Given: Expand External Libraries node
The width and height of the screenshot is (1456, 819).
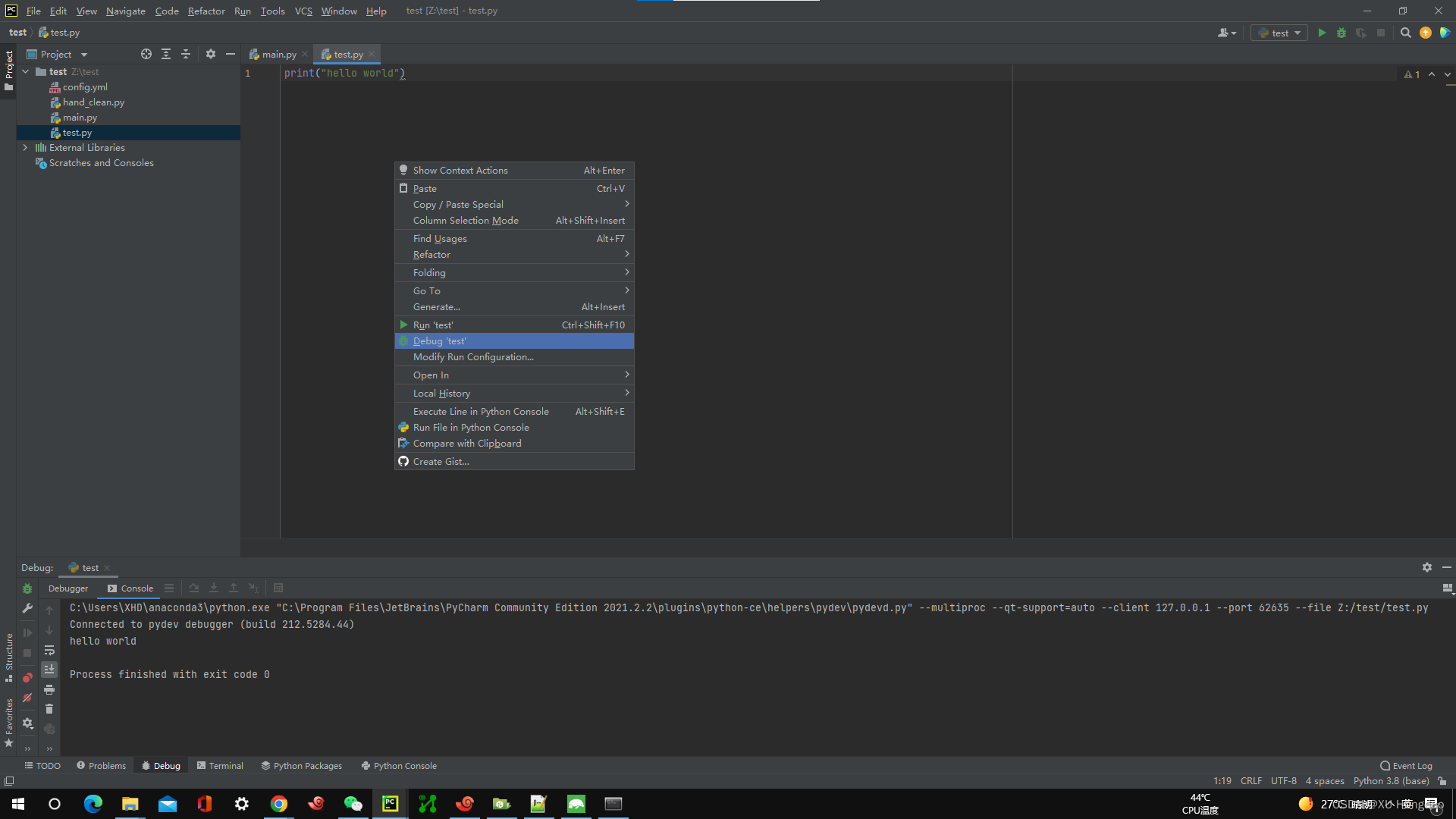Looking at the screenshot, I should coord(26,148).
